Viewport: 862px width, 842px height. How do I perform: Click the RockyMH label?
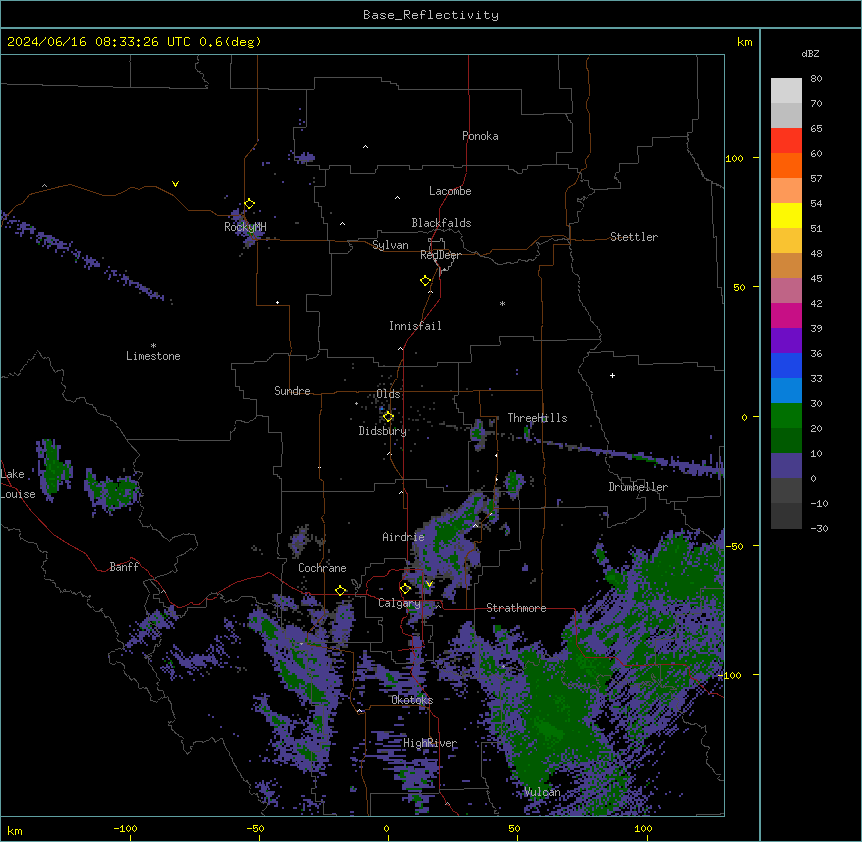pyautogui.click(x=245, y=227)
